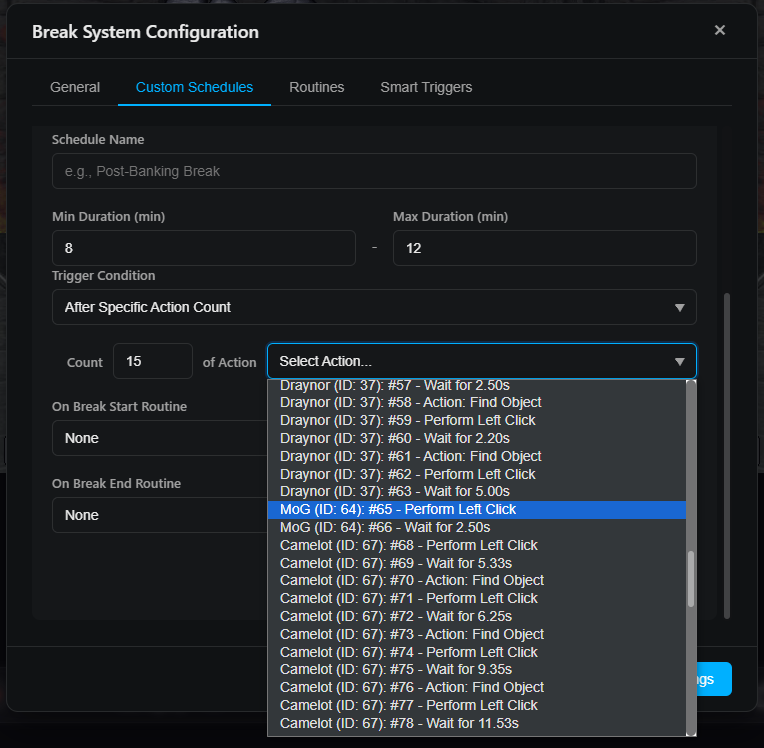The image size is (764, 748).
Task: Select Camelot #74 Perform Left Click
Action: coord(477,652)
